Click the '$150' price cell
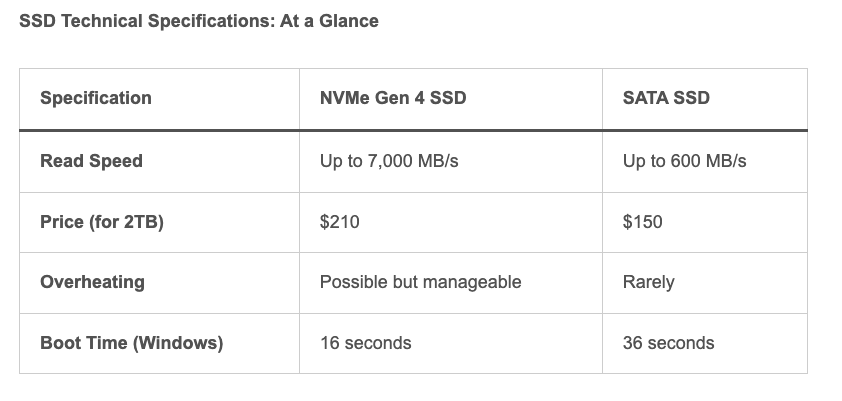The image size is (842, 401). coord(642,222)
